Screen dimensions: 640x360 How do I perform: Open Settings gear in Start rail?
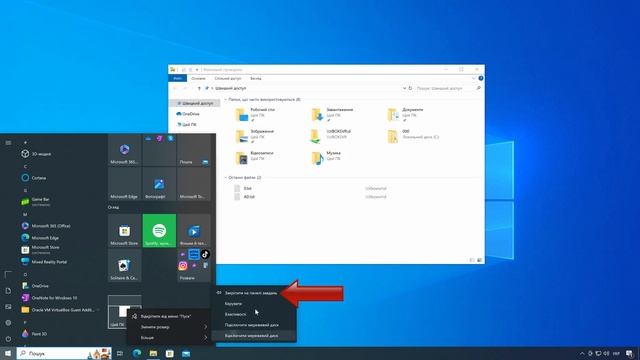click(x=8, y=323)
